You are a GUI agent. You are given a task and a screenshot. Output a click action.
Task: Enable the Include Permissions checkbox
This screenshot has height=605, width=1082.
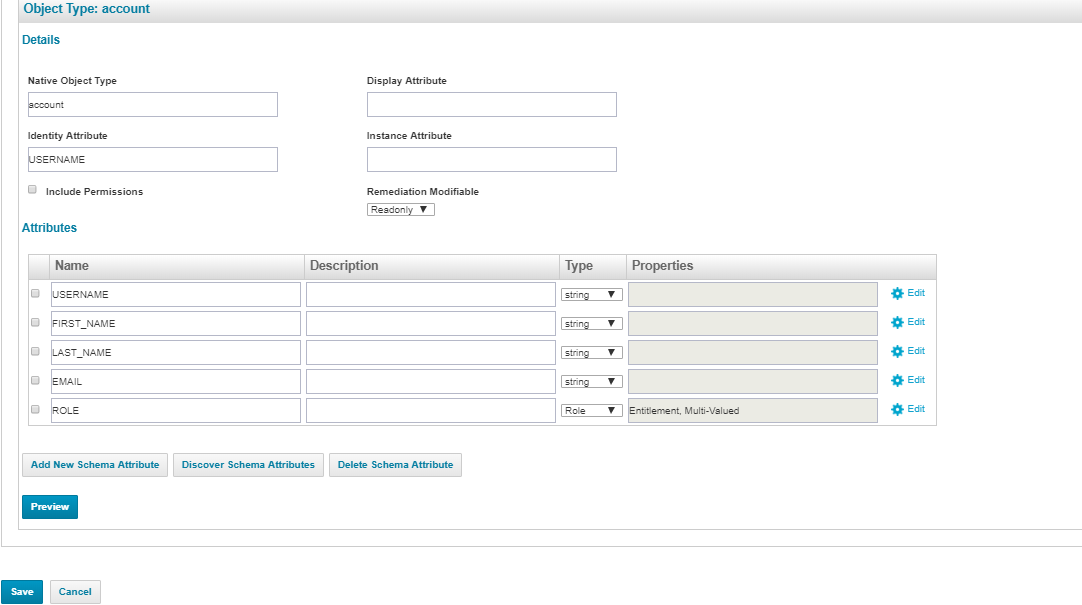32,189
